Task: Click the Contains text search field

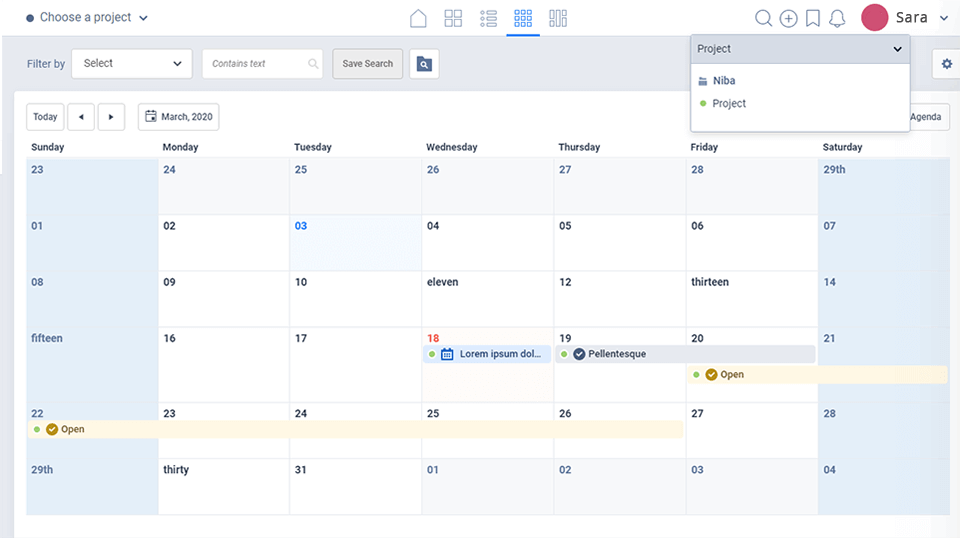Action: tap(260, 64)
